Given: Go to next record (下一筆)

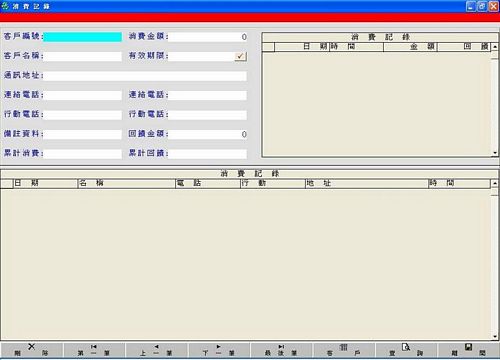Looking at the screenshot, I should coord(219,350).
